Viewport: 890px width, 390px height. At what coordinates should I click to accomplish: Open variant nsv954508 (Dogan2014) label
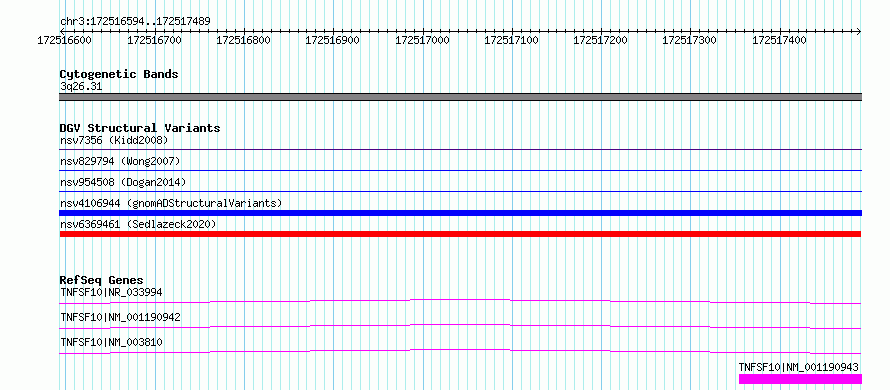point(123,182)
